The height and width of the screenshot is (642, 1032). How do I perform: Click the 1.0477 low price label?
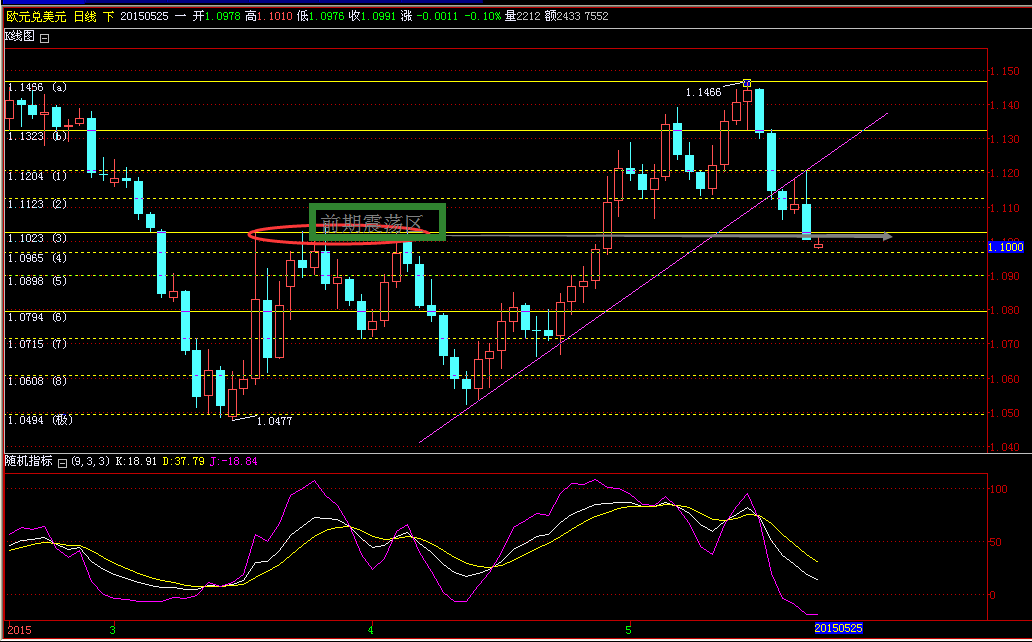274,421
